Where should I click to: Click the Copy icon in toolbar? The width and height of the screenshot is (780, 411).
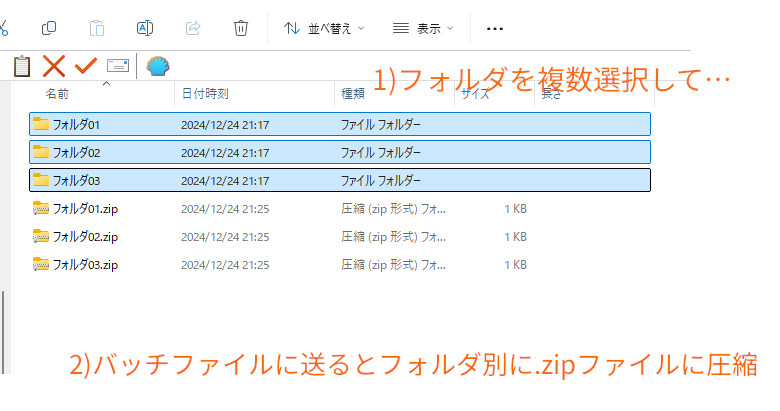(49, 28)
